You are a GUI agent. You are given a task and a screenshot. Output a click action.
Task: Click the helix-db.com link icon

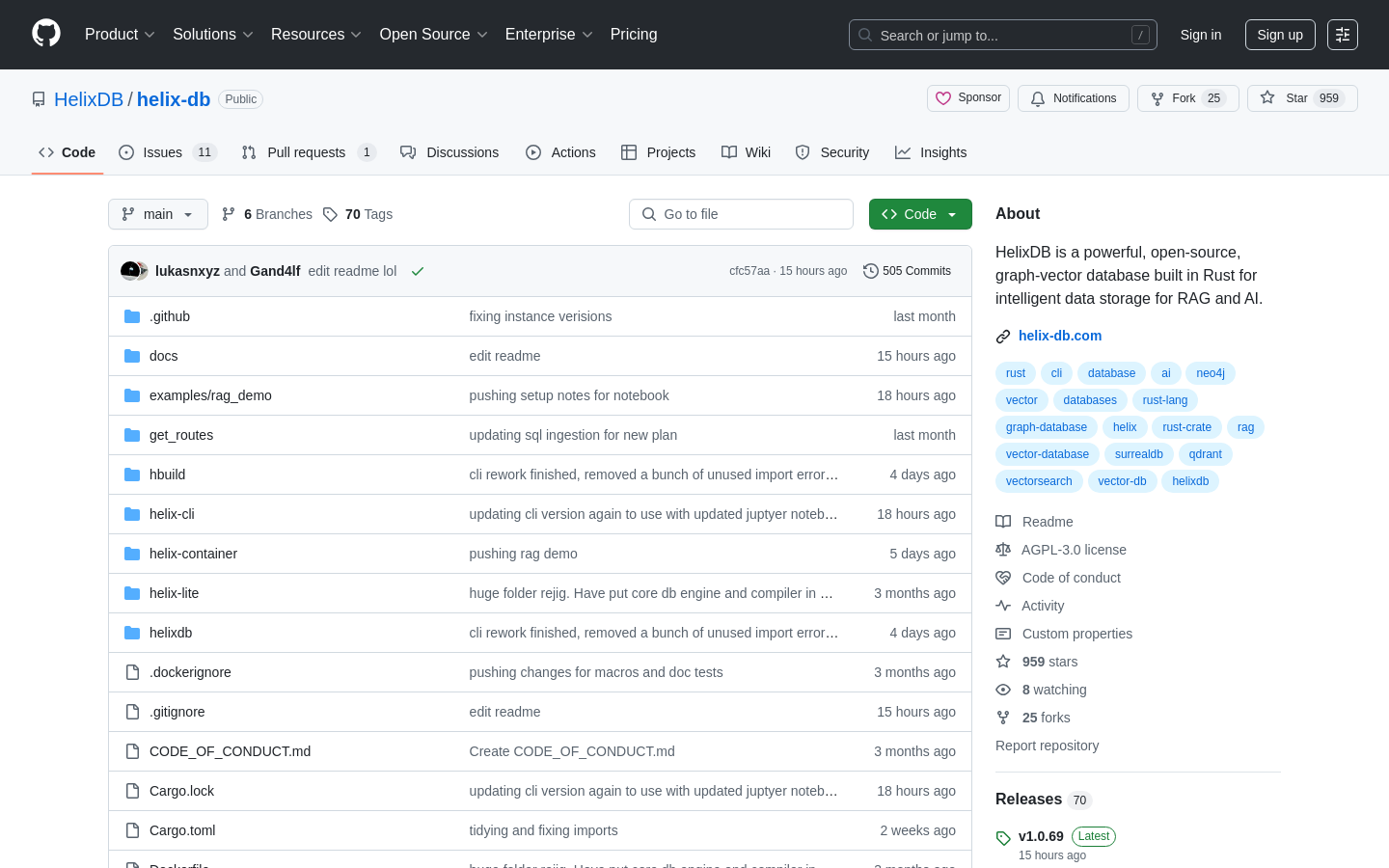(1003, 337)
